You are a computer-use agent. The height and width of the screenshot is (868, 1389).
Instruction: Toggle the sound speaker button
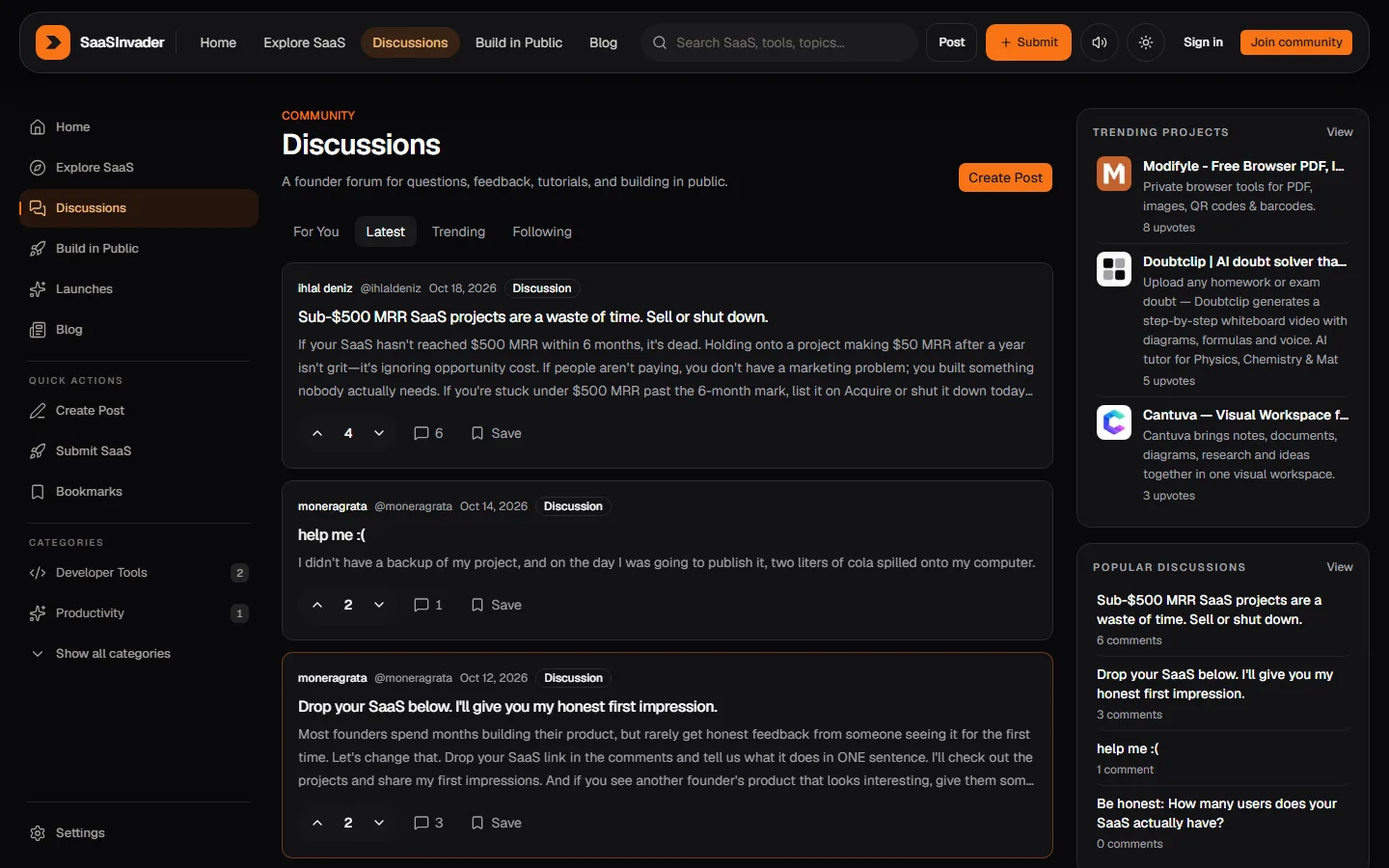click(1100, 42)
